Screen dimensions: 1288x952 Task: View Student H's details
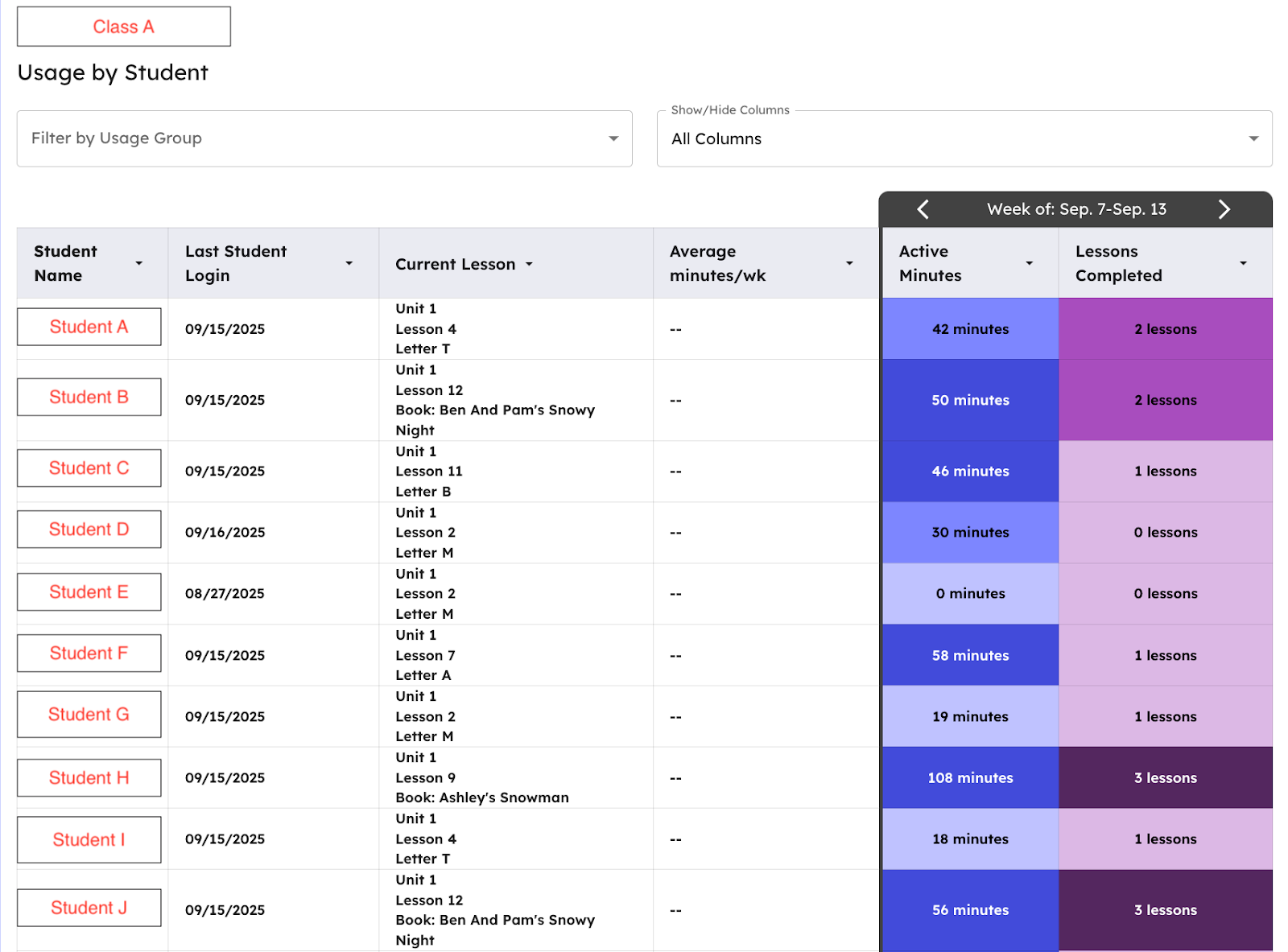point(89,778)
